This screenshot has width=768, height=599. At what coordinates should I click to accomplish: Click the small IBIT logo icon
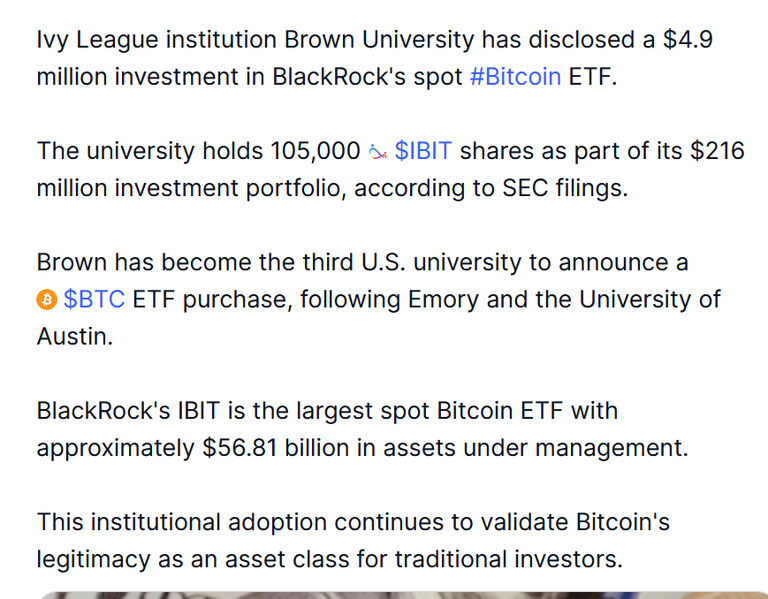[378, 152]
